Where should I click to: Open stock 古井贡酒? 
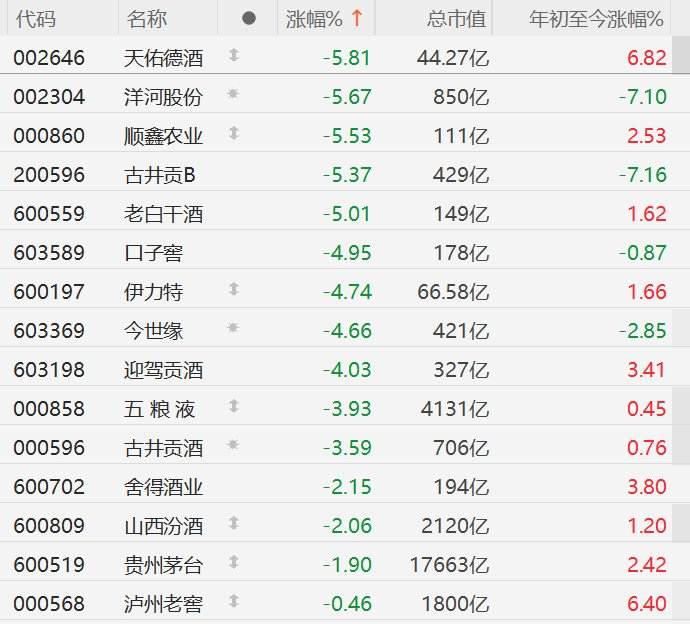click(x=163, y=448)
